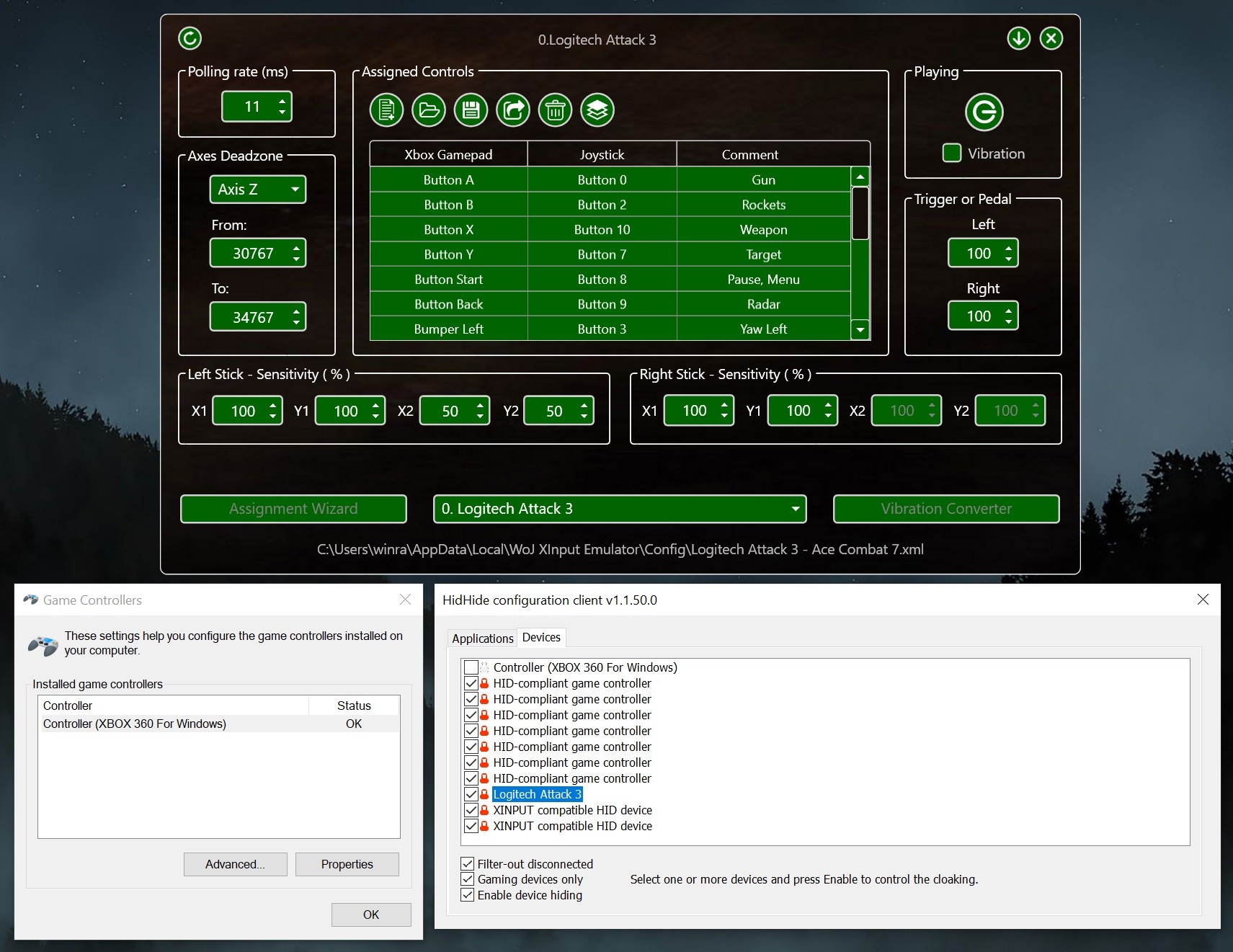Uncheck the last XINPUT compatible HID device
This screenshot has width=1233, height=952.
471,826
